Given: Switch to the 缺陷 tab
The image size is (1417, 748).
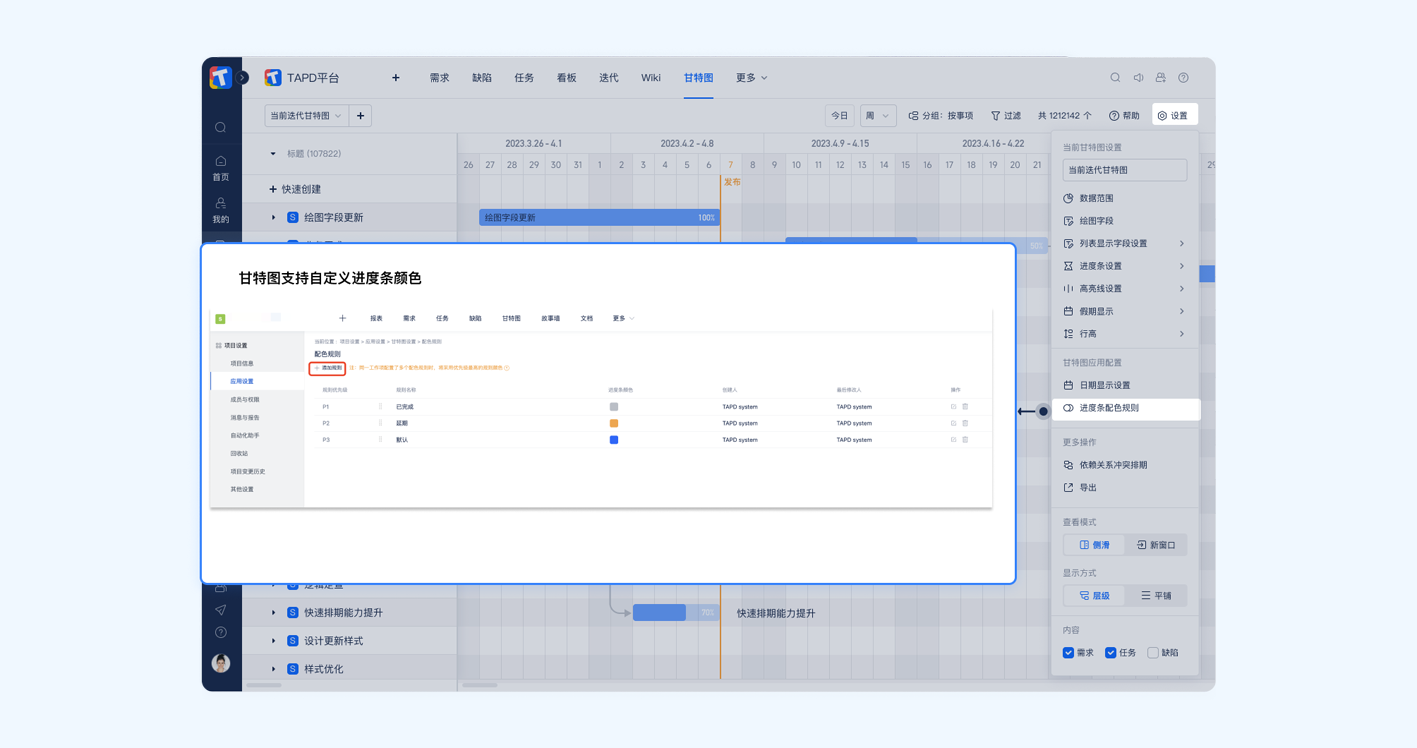Looking at the screenshot, I should pos(482,78).
